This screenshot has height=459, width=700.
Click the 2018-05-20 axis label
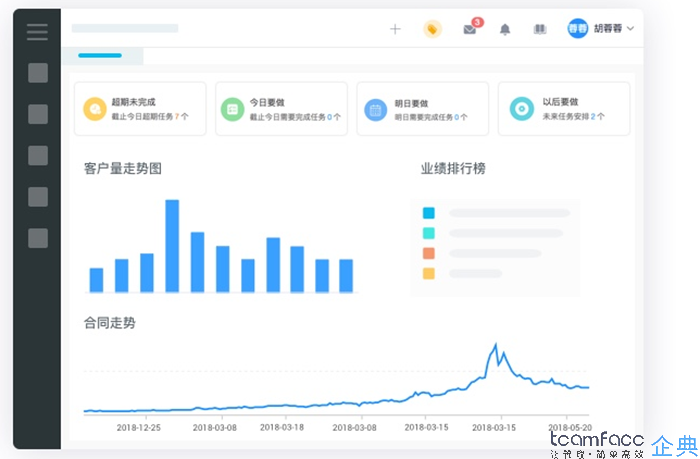[570, 427]
